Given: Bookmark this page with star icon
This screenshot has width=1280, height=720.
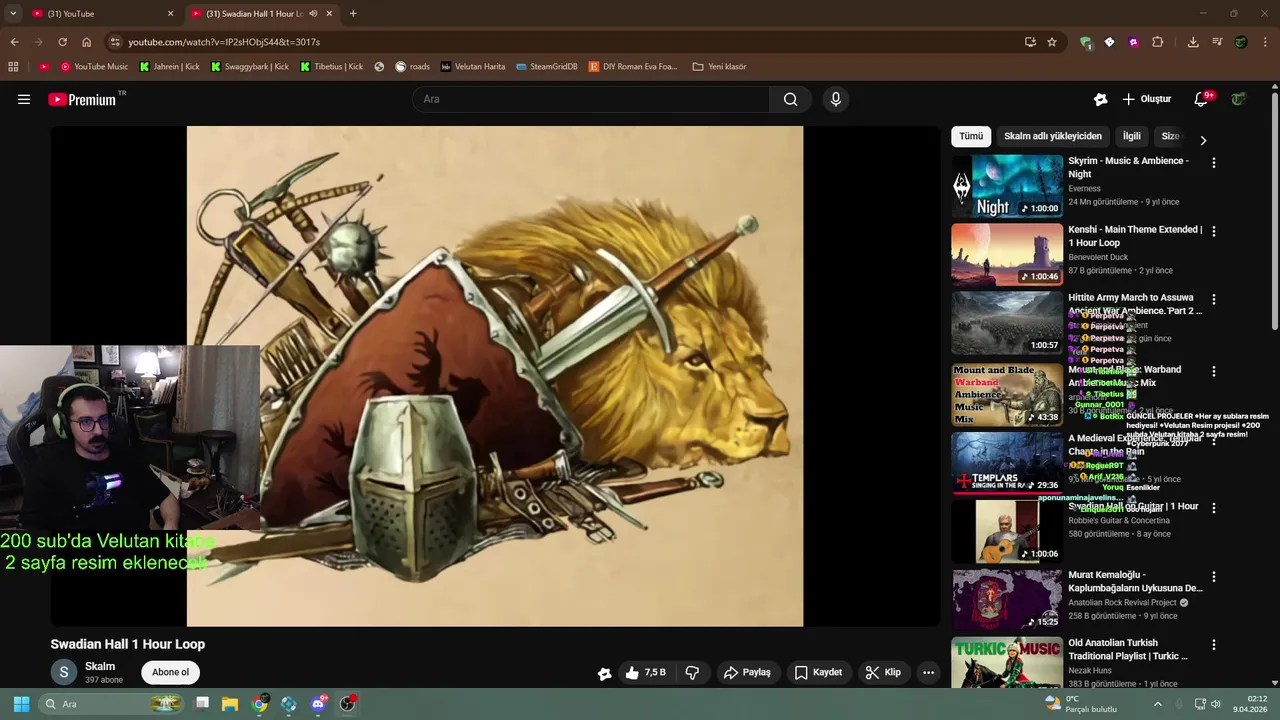Looking at the screenshot, I should (1052, 42).
